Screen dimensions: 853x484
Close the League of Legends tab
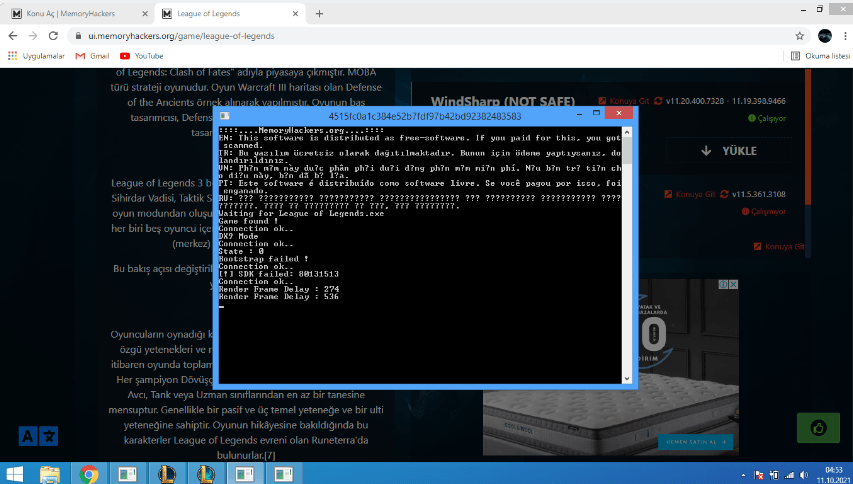pyautogui.click(x=295, y=14)
